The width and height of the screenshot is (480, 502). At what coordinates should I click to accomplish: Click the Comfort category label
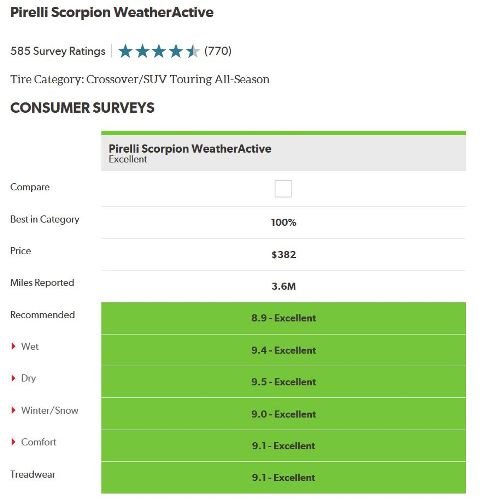coord(38,442)
